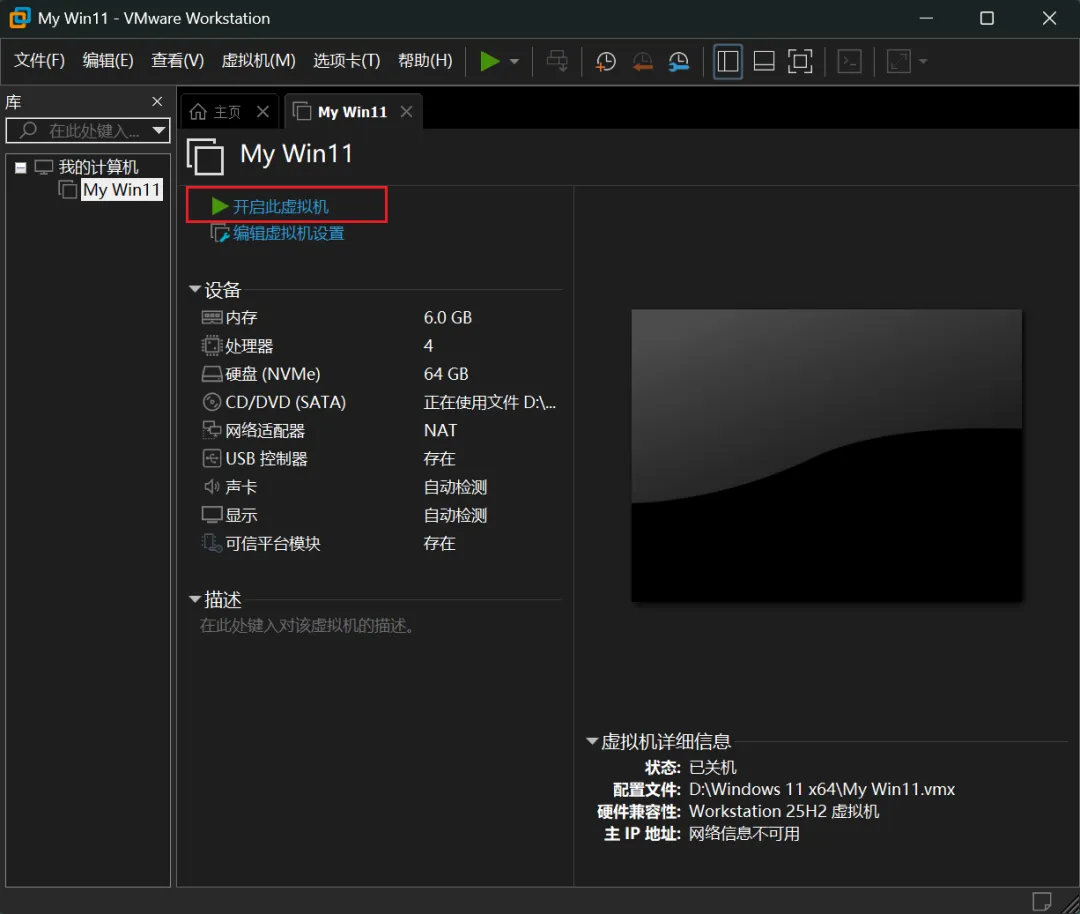This screenshot has width=1080, height=914.
Task: Click the VMware Workstation title bar icon
Action: [20, 18]
